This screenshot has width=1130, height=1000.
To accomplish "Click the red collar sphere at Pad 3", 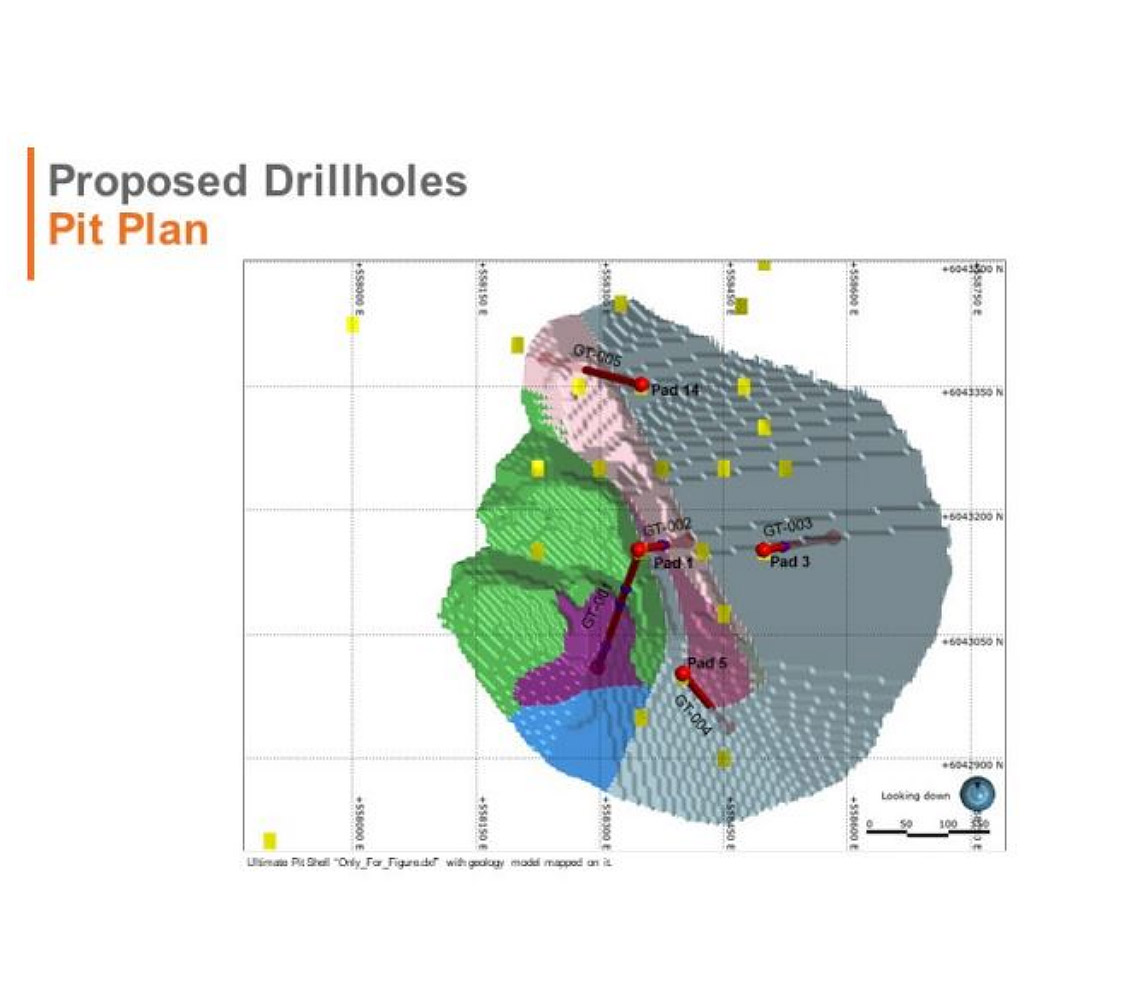I will [x=764, y=550].
